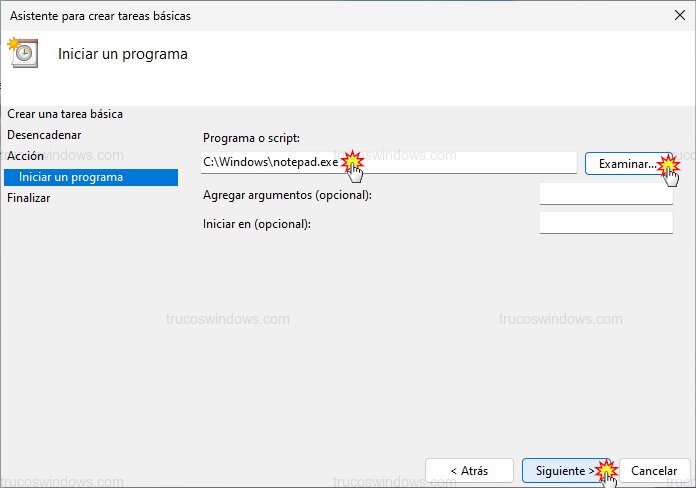
Task: Click the clock wizard icon in the header
Action: tap(23, 53)
